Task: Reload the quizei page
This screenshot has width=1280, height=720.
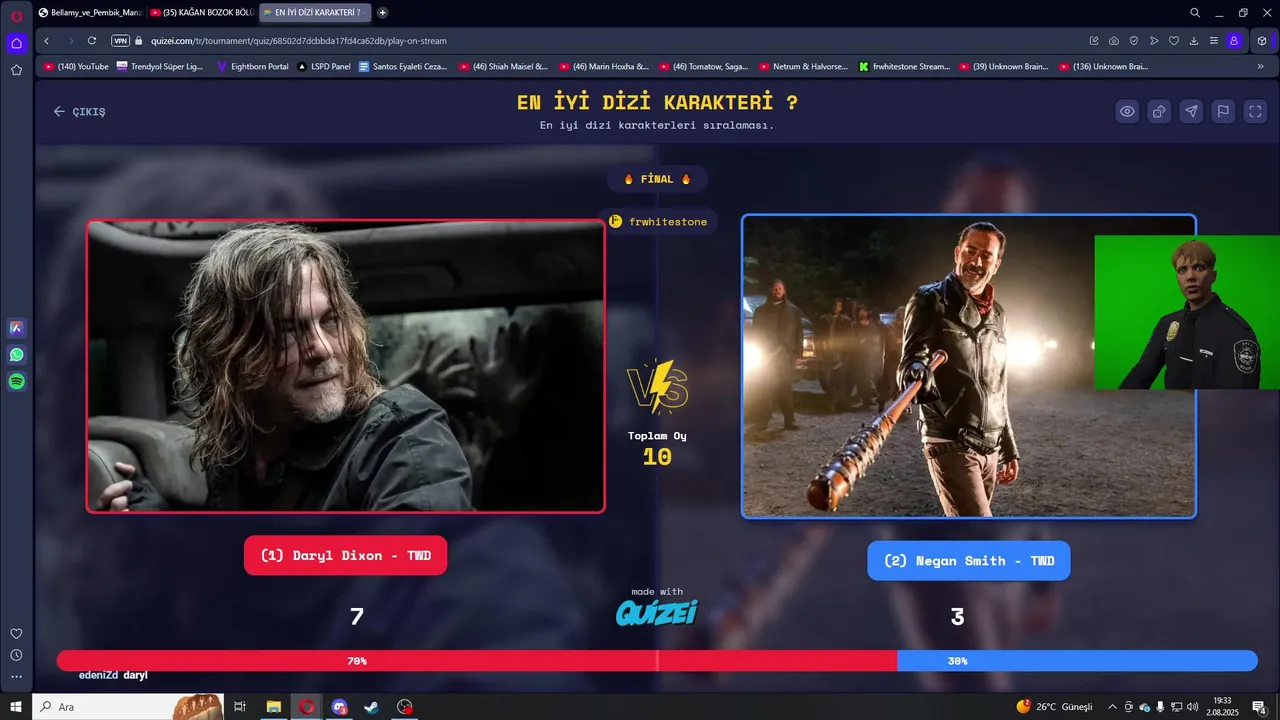Action: (92, 41)
